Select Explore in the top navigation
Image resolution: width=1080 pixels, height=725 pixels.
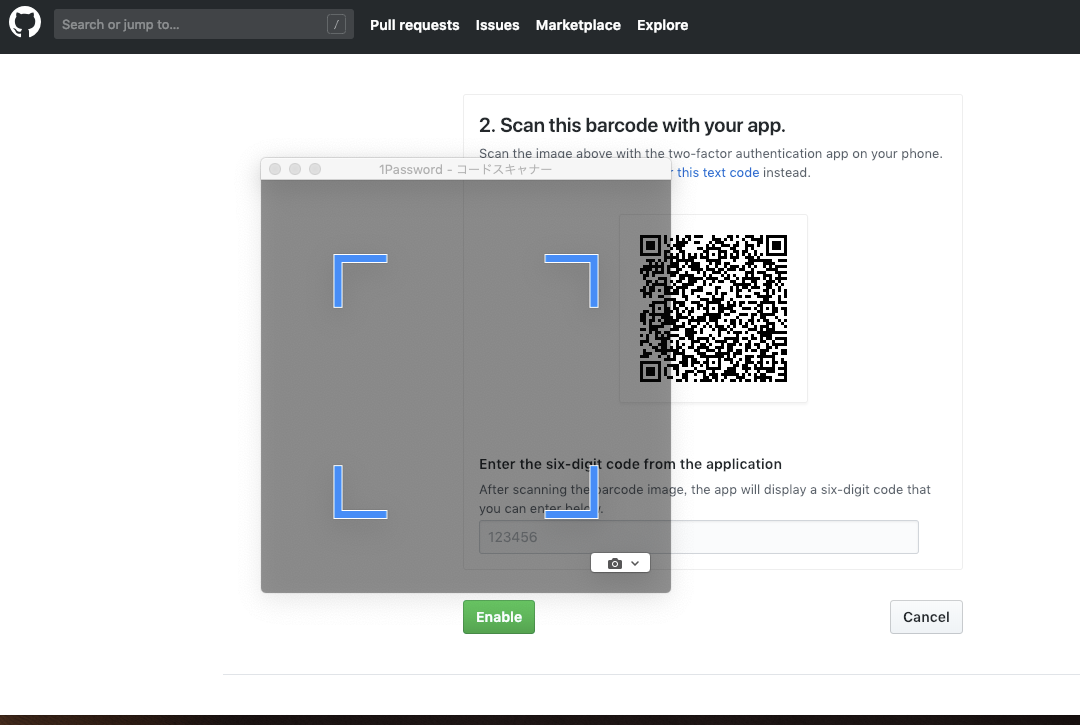tap(662, 25)
